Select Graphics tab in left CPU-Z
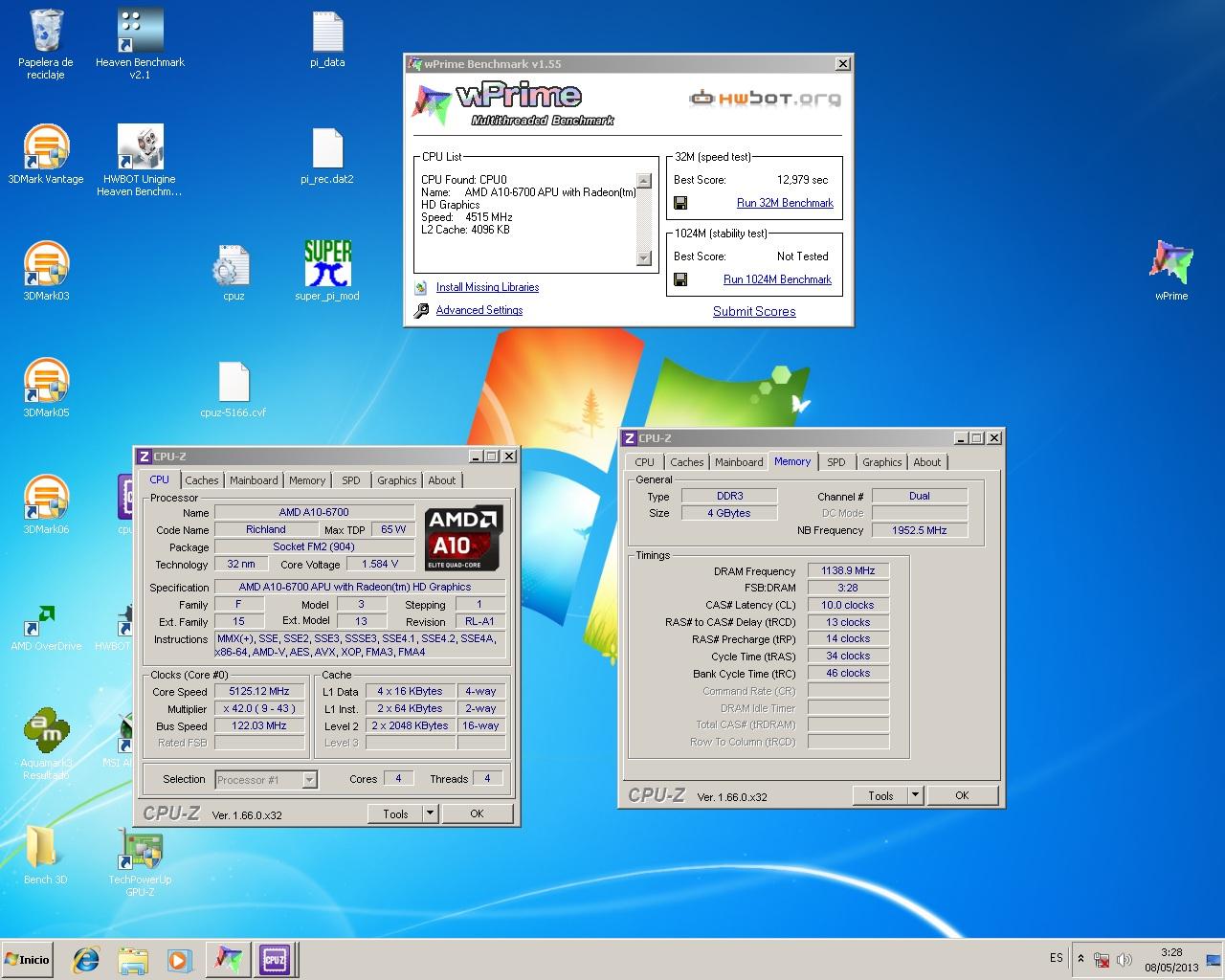Image resolution: width=1225 pixels, height=980 pixels. coord(397,480)
